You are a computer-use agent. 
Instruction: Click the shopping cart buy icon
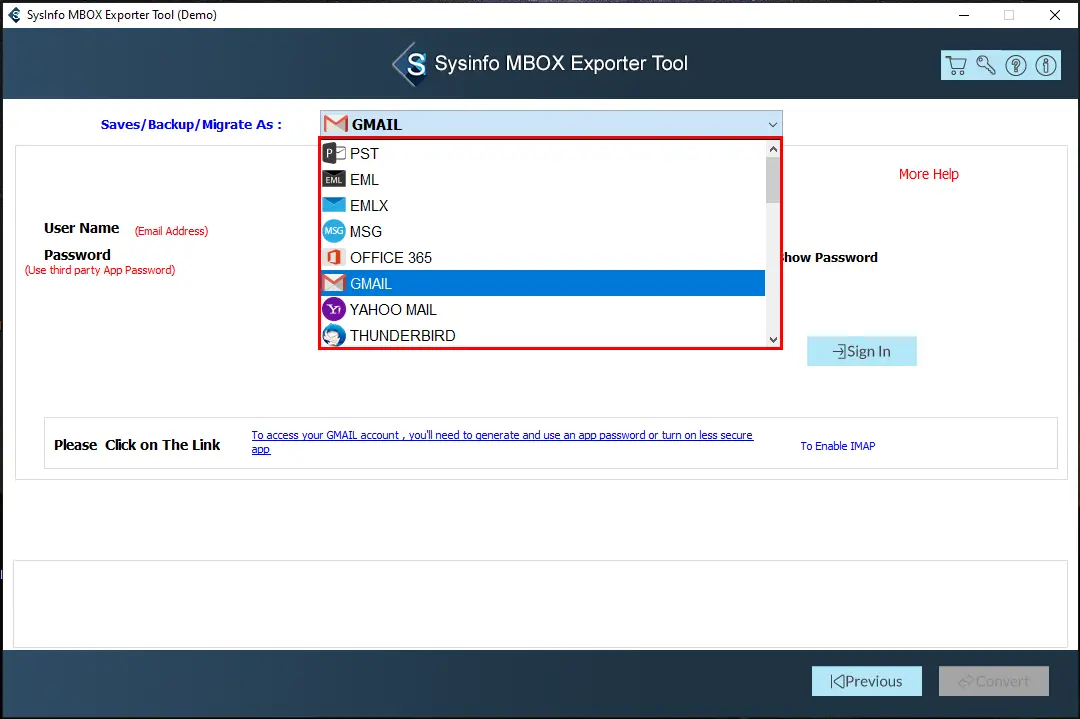pos(955,65)
